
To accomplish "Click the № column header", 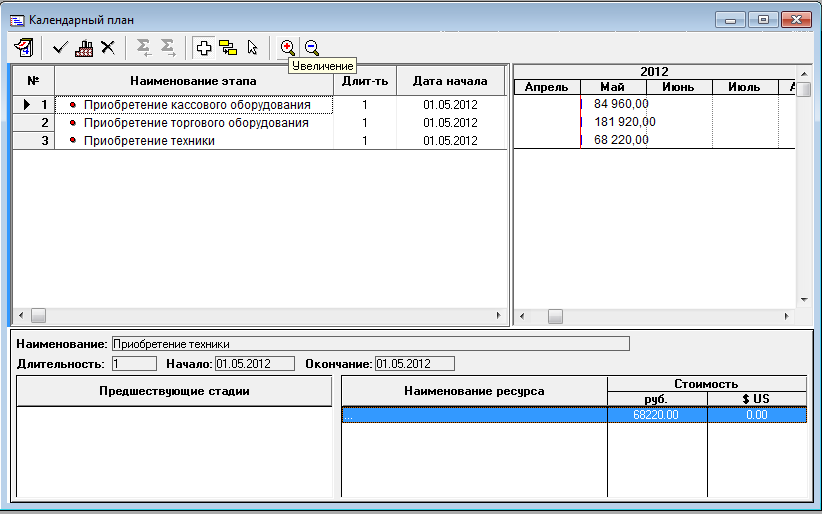I will [x=33, y=81].
